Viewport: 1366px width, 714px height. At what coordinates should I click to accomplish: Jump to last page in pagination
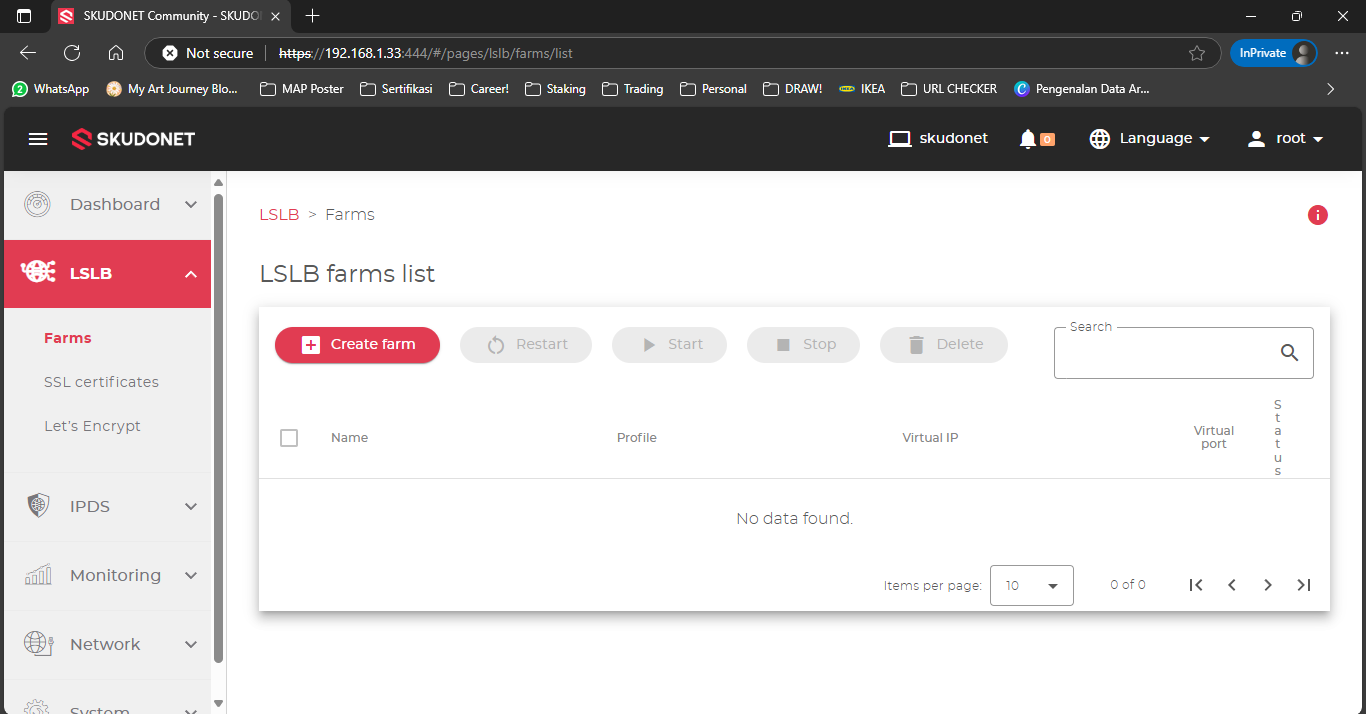[1303, 585]
